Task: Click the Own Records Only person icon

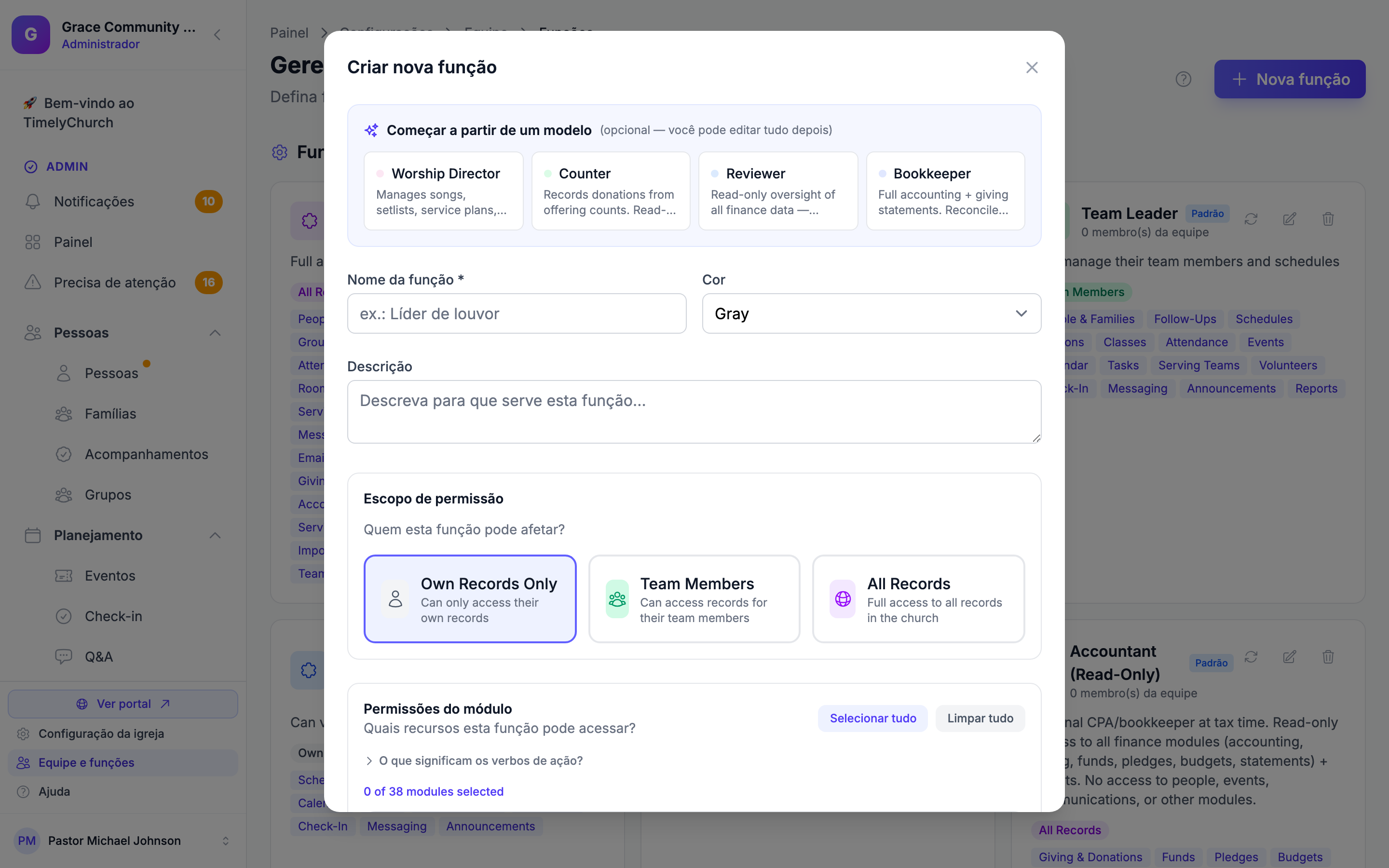Action: (395, 599)
